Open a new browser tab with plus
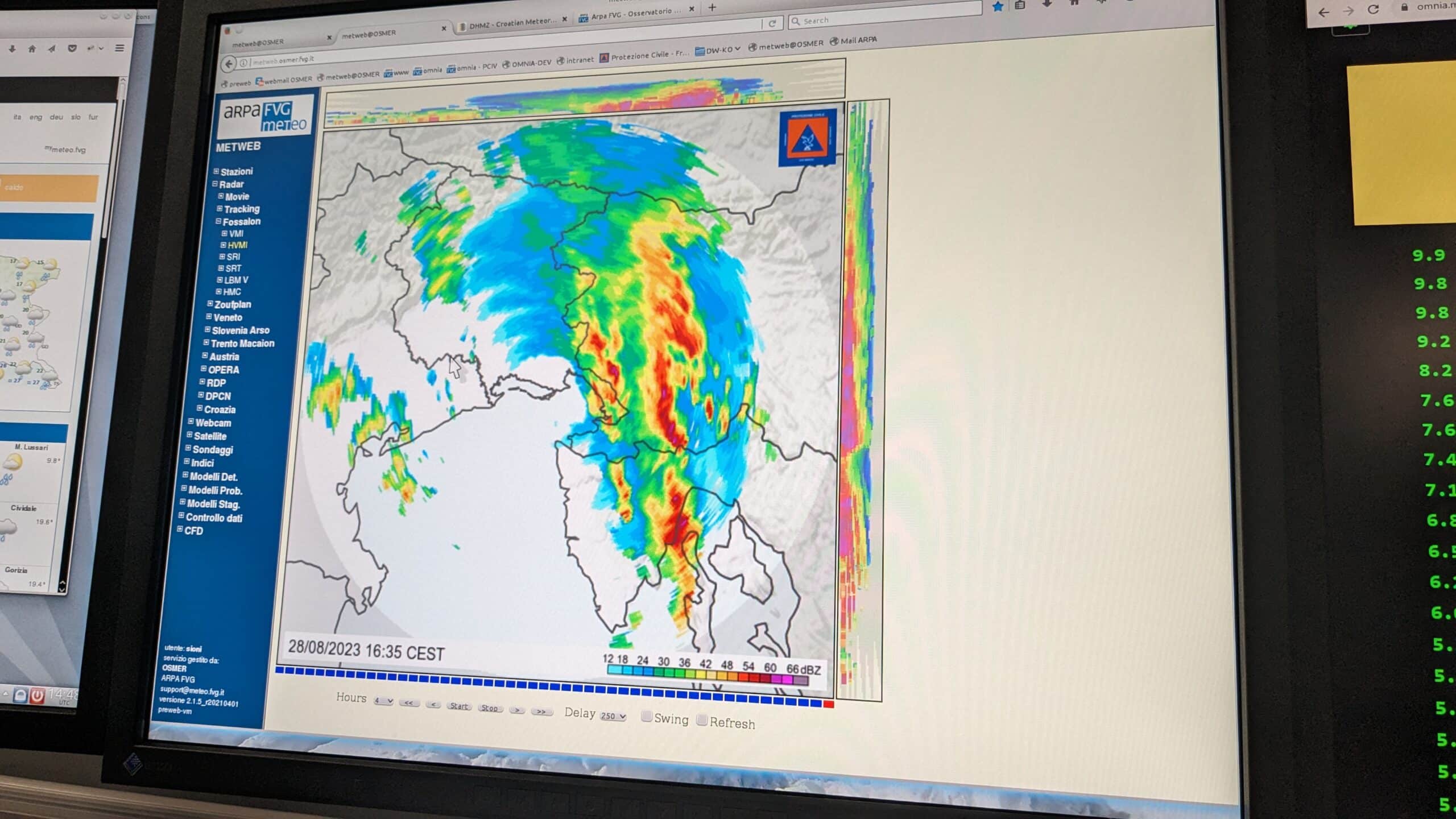Image resolution: width=1456 pixels, height=819 pixels. point(712,8)
